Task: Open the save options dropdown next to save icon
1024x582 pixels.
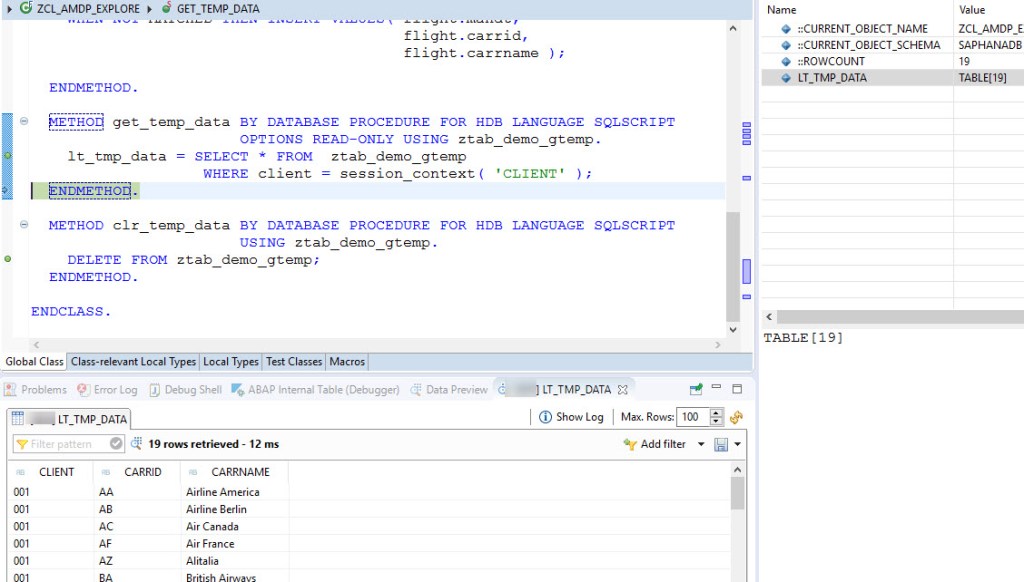Action: click(x=737, y=443)
